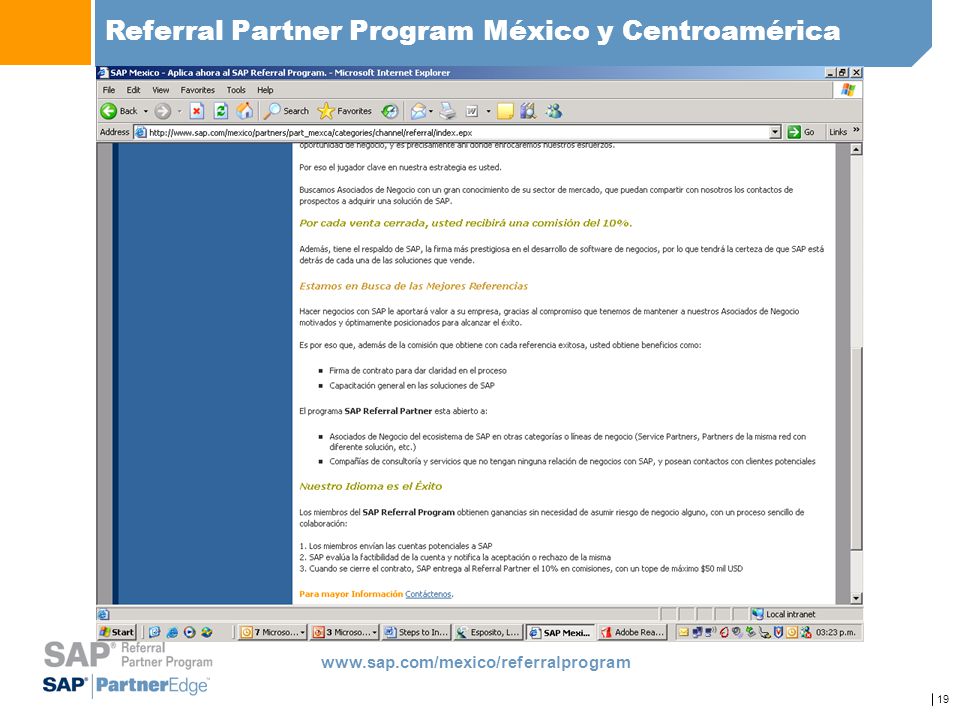Click the Windows flag logo icon
Screen dimensions: 960x720
coord(848,90)
